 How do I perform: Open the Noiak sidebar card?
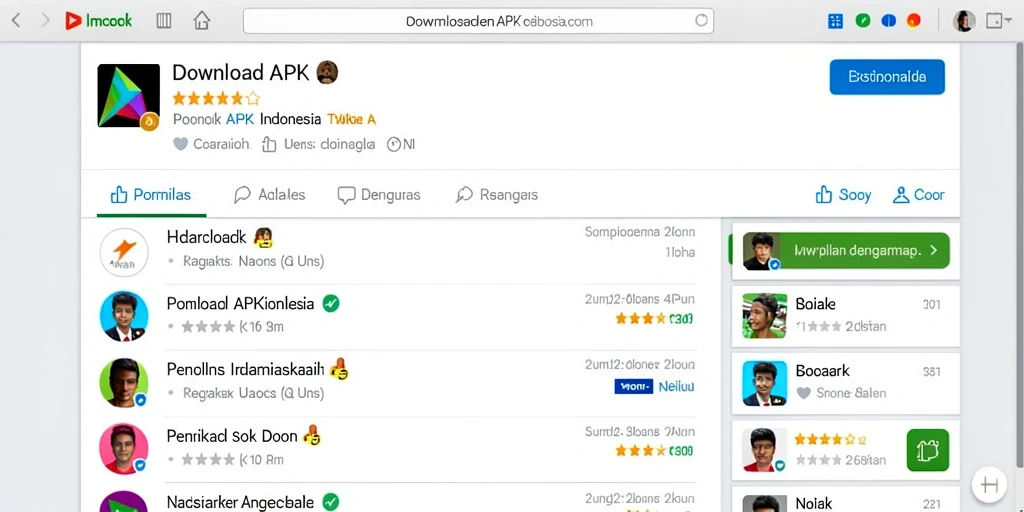(x=846, y=500)
